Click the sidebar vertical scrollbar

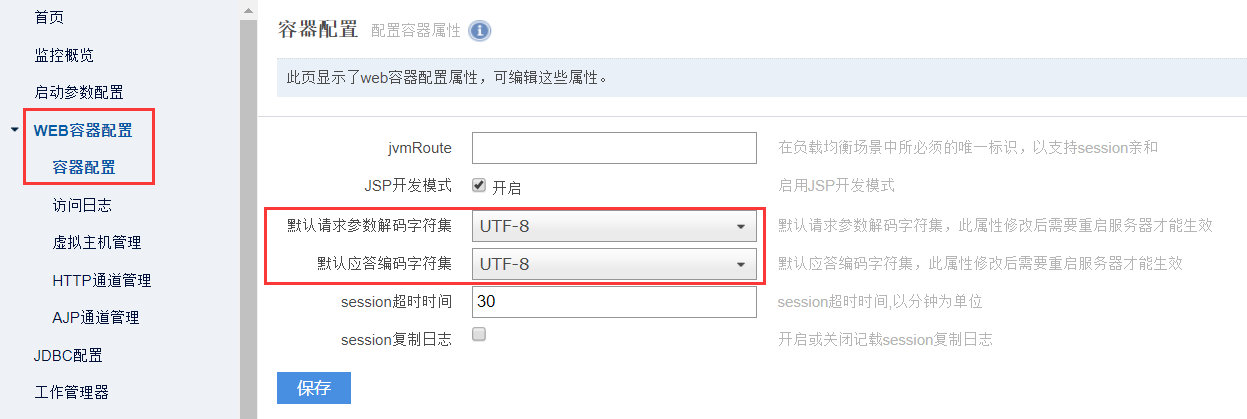(x=248, y=200)
